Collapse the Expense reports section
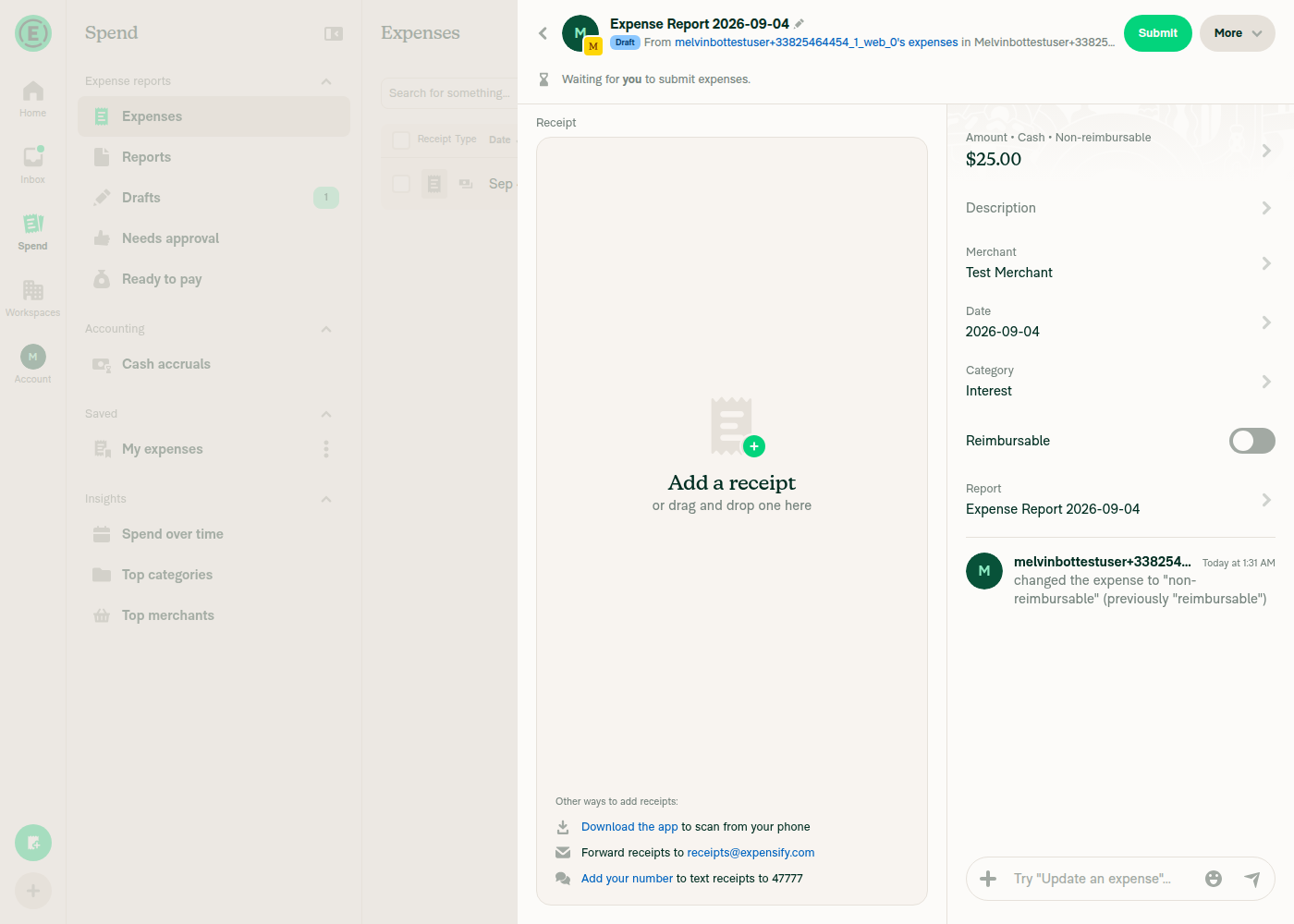Viewport: 1294px width, 924px height. 326,81
